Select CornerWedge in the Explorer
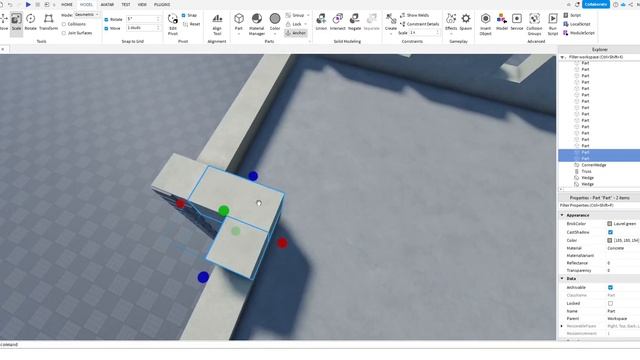 [x=593, y=165]
